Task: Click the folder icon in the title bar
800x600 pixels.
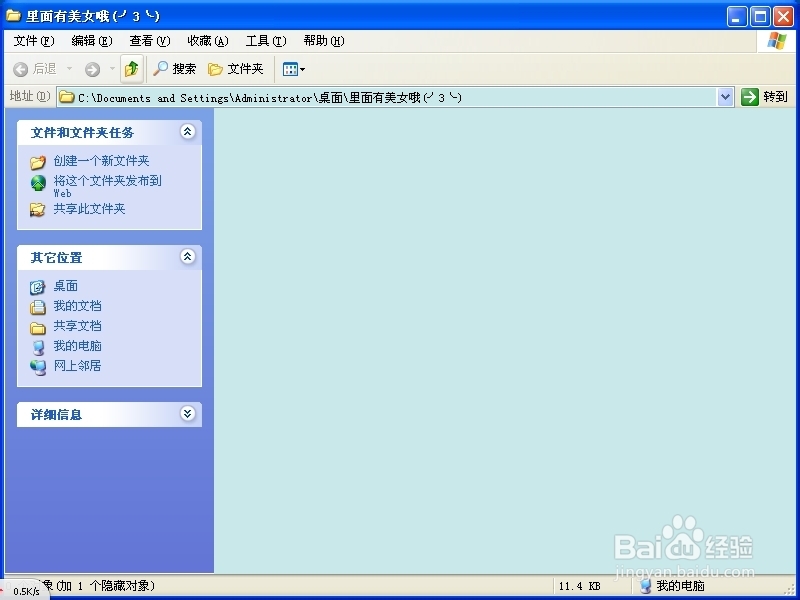Action: [13, 16]
